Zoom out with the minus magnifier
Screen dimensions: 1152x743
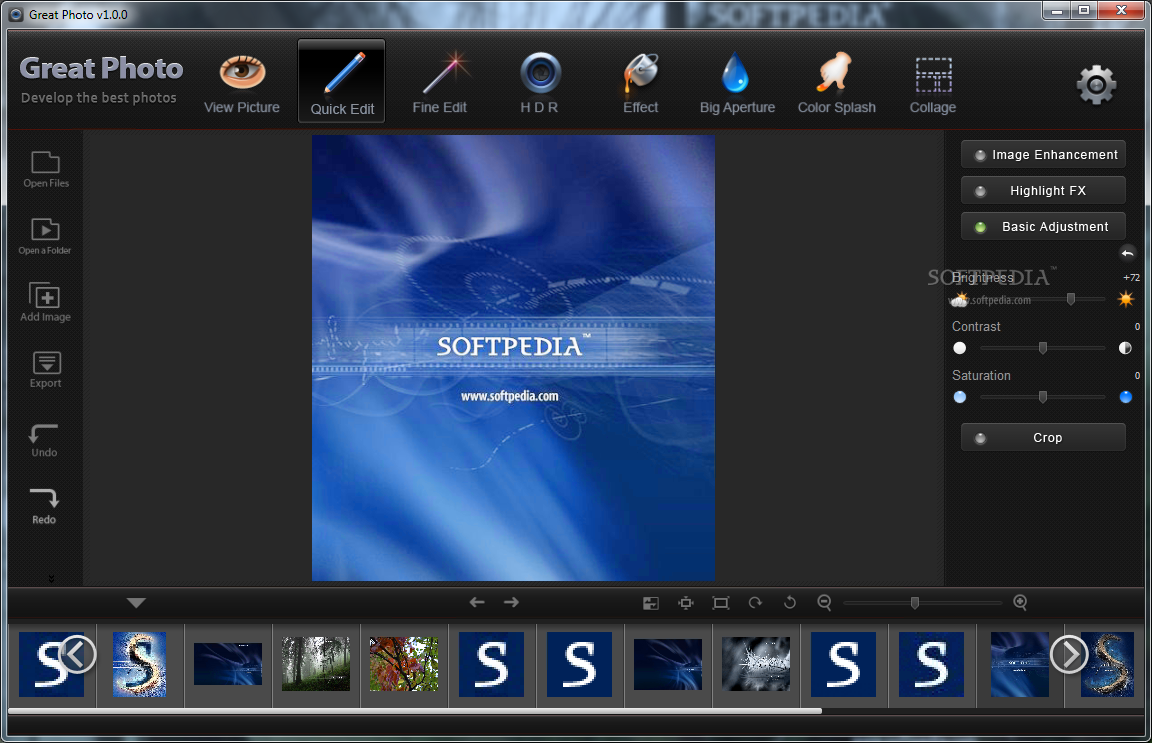click(x=824, y=603)
